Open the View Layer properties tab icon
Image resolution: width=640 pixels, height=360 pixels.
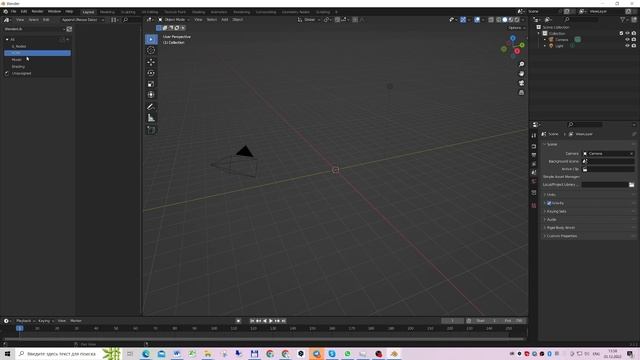click(533, 164)
